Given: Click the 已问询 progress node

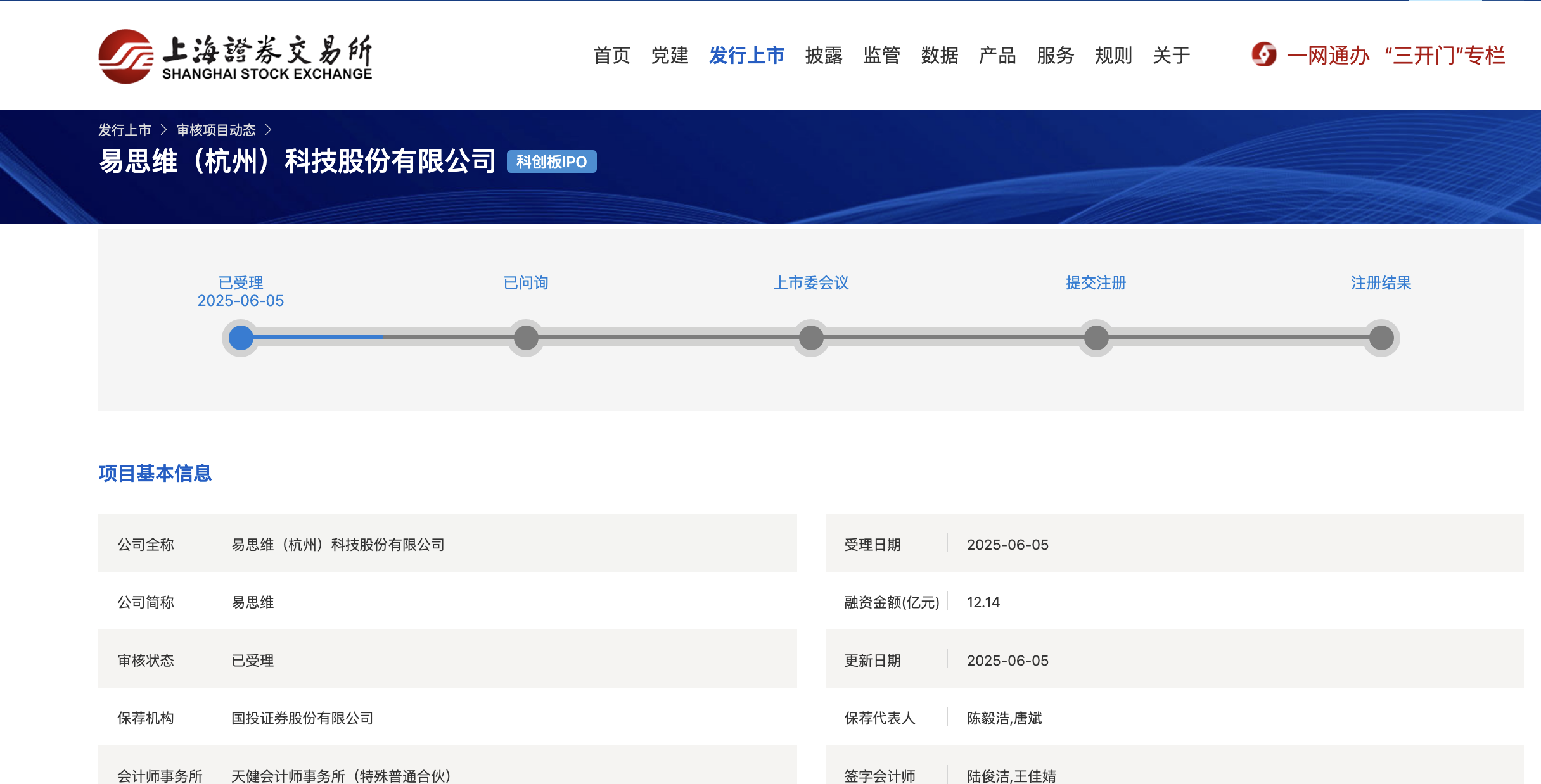Looking at the screenshot, I should tap(526, 338).
